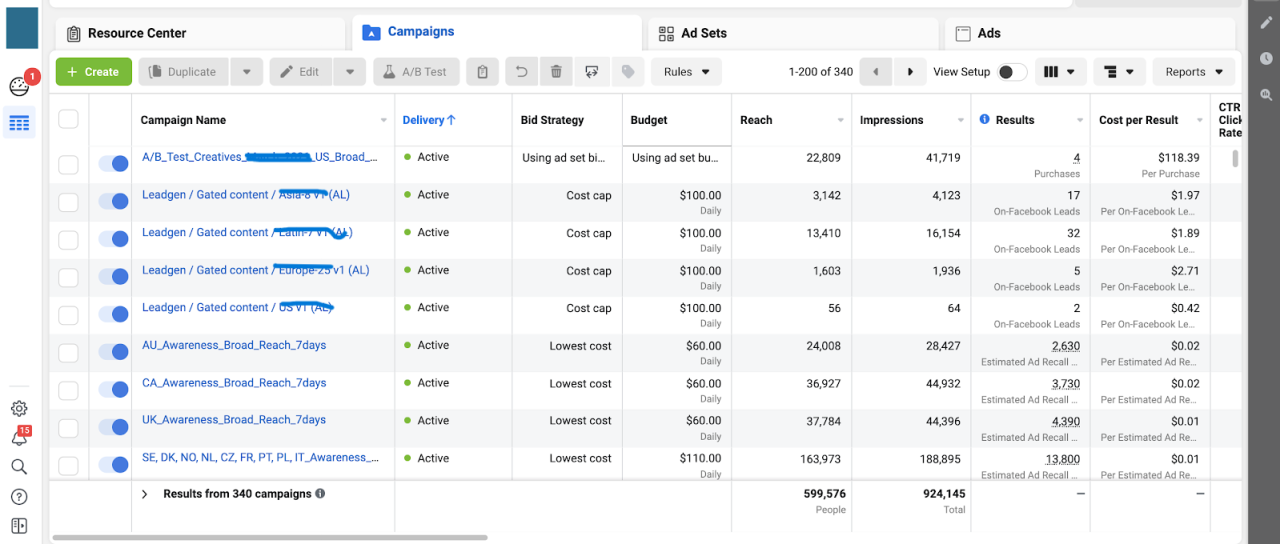This screenshot has width=1280, height=544.
Task: Click the green Create button
Action: (x=93, y=72)
